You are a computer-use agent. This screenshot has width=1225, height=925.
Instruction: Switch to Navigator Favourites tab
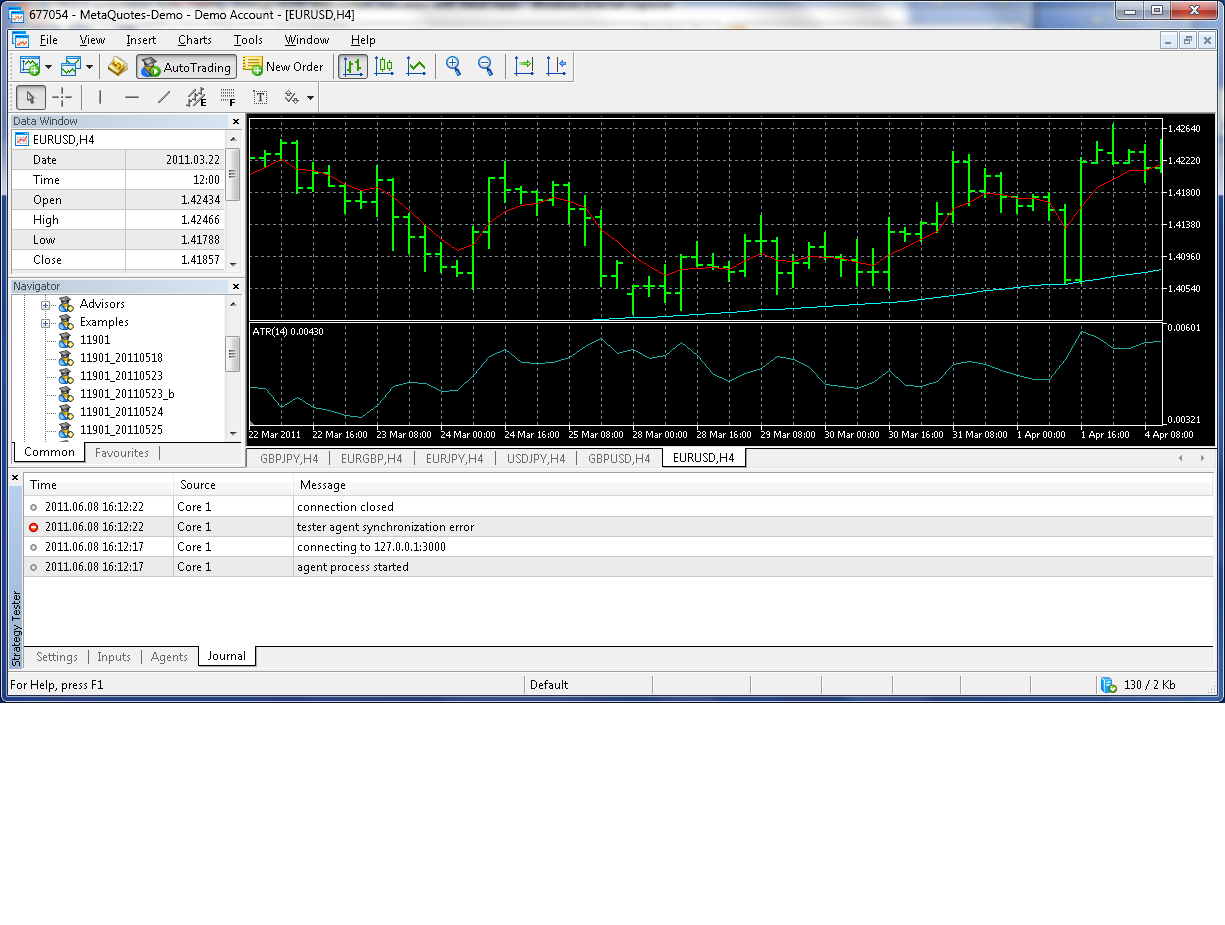[x=122, y=453]
